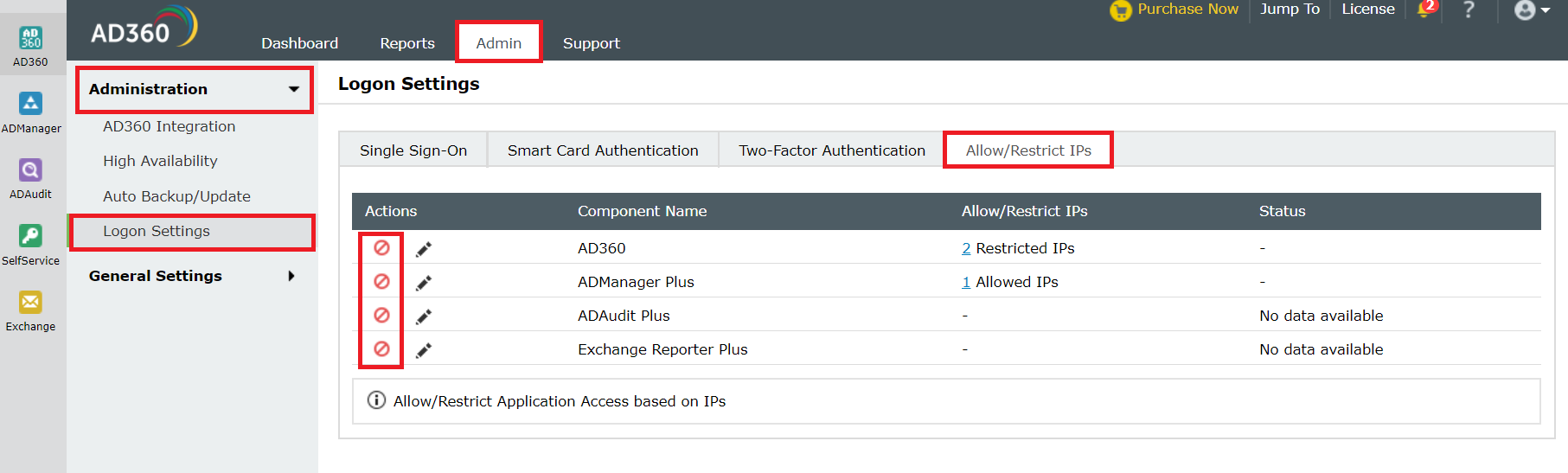Click the ADManager Plus component name

click(636, 282)
